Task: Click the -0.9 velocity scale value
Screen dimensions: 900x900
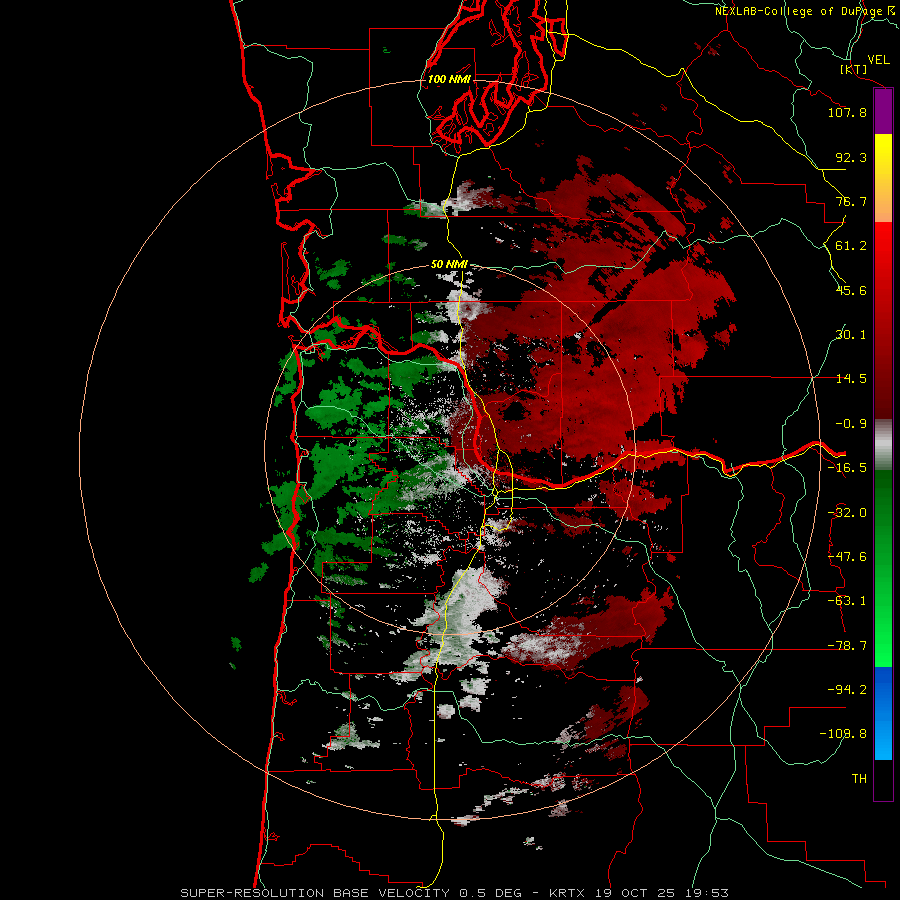Action: point(851,424)
